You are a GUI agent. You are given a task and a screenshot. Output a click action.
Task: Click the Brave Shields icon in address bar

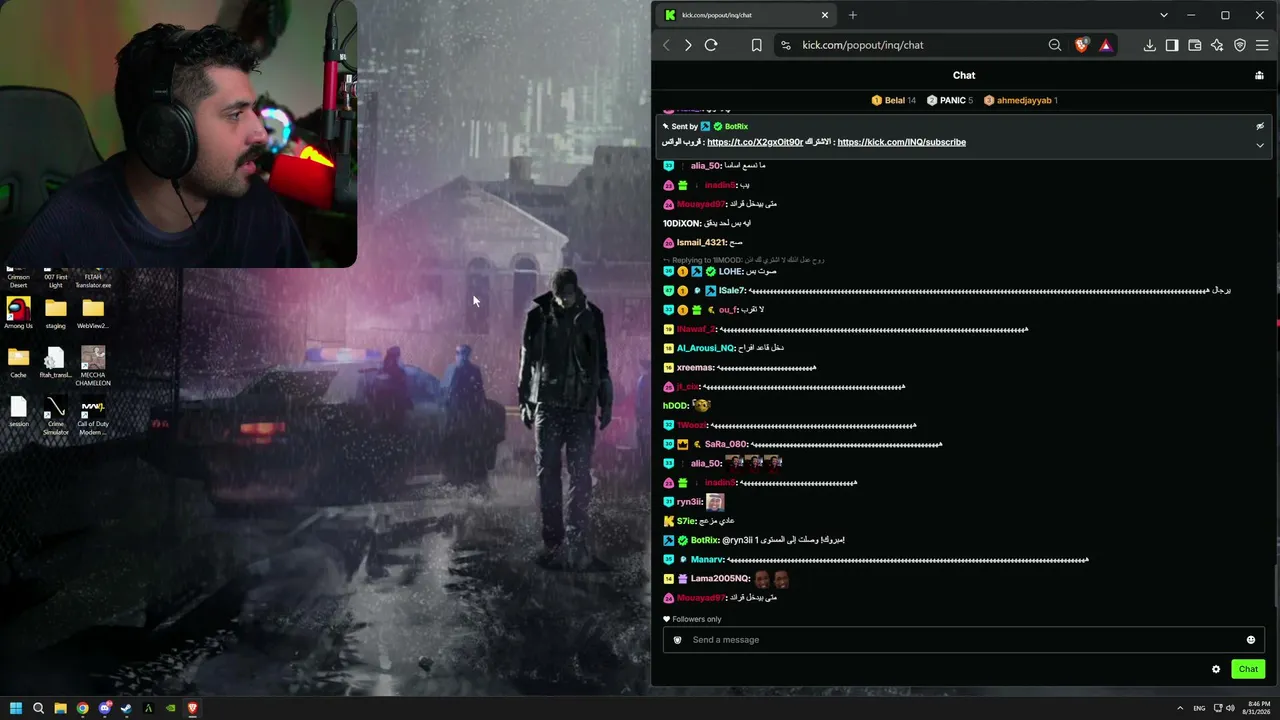[1081, 45]
